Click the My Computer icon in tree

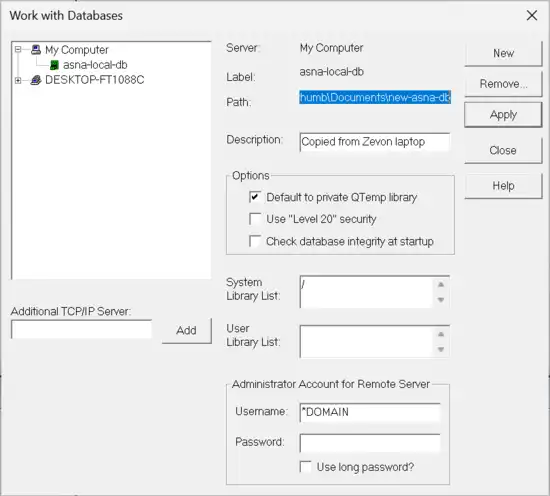(x=36, y=50)
